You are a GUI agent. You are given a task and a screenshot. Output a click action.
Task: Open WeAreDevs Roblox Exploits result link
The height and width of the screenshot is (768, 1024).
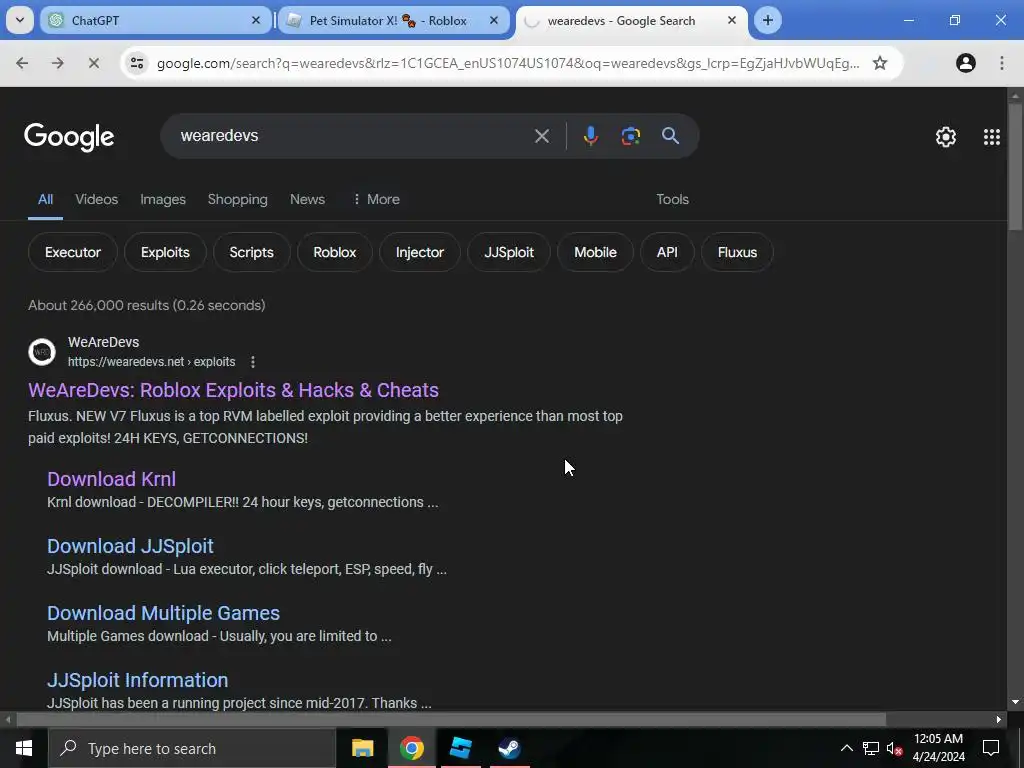[233, 390]
